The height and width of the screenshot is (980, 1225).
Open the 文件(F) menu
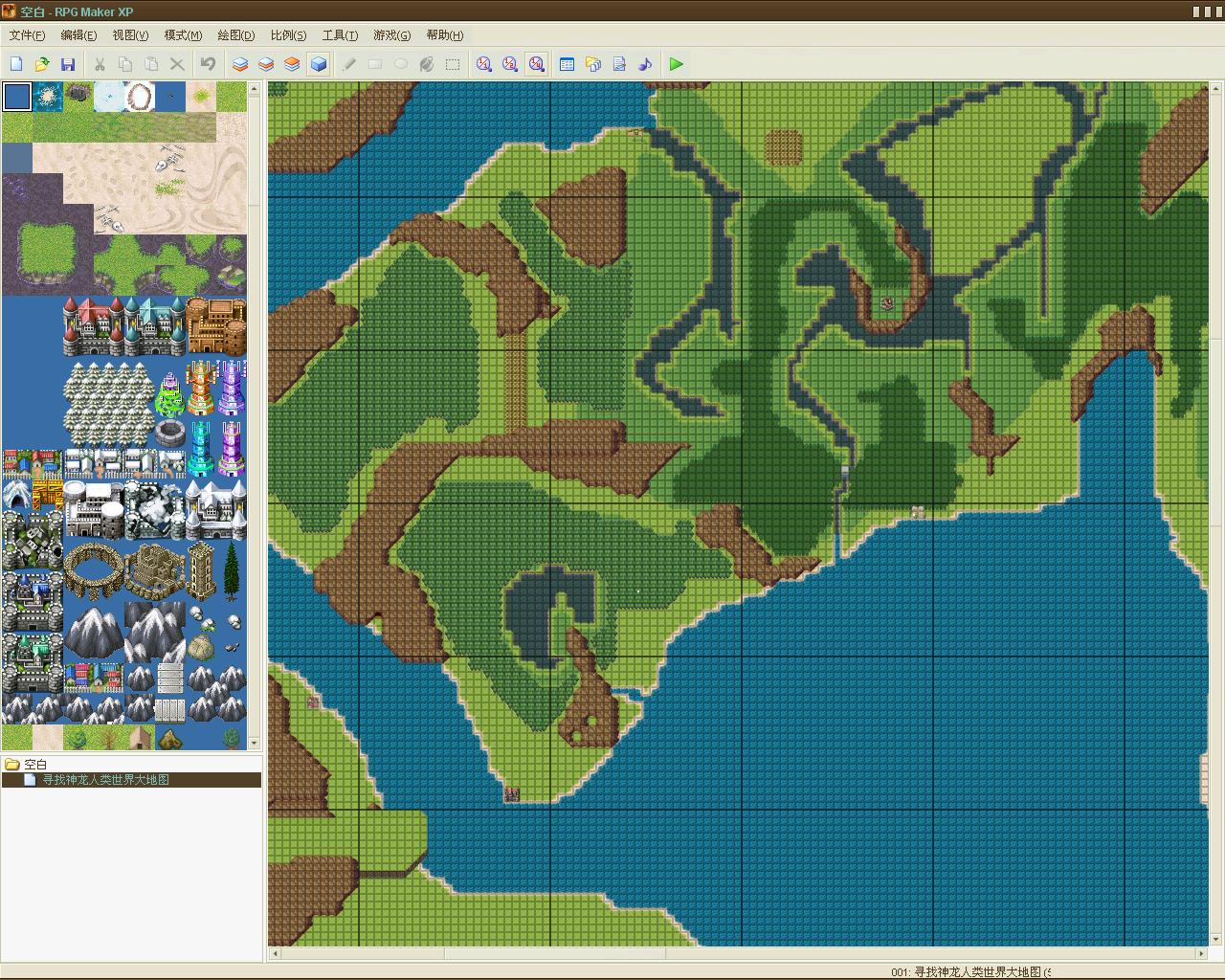click(x=27, y=35)
